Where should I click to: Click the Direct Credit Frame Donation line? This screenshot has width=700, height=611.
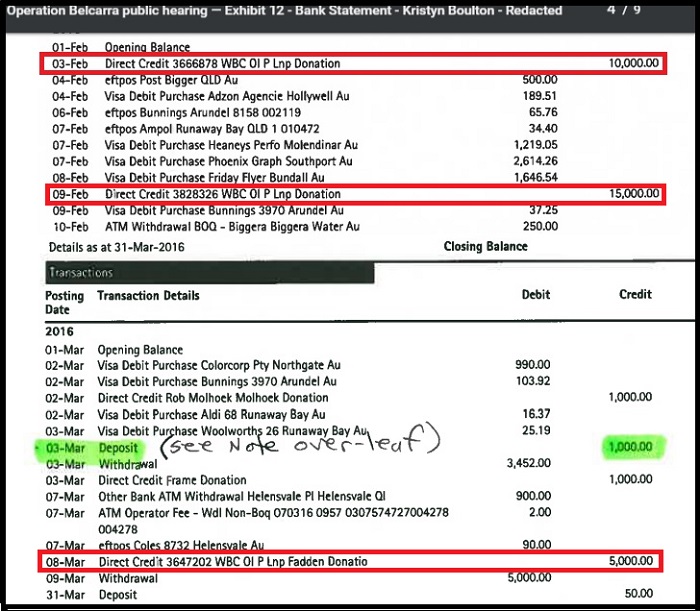pyautogui.click(x=171, y=480)
